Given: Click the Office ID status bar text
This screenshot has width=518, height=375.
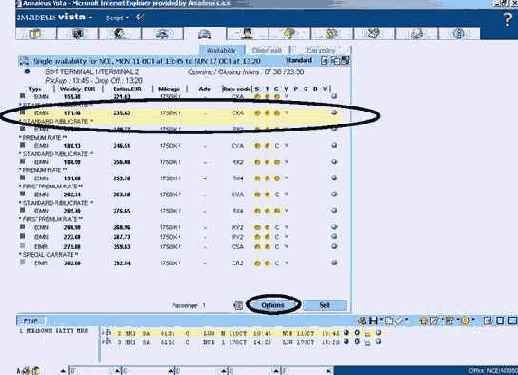Looking at the screenshot, I should (493, 371).
